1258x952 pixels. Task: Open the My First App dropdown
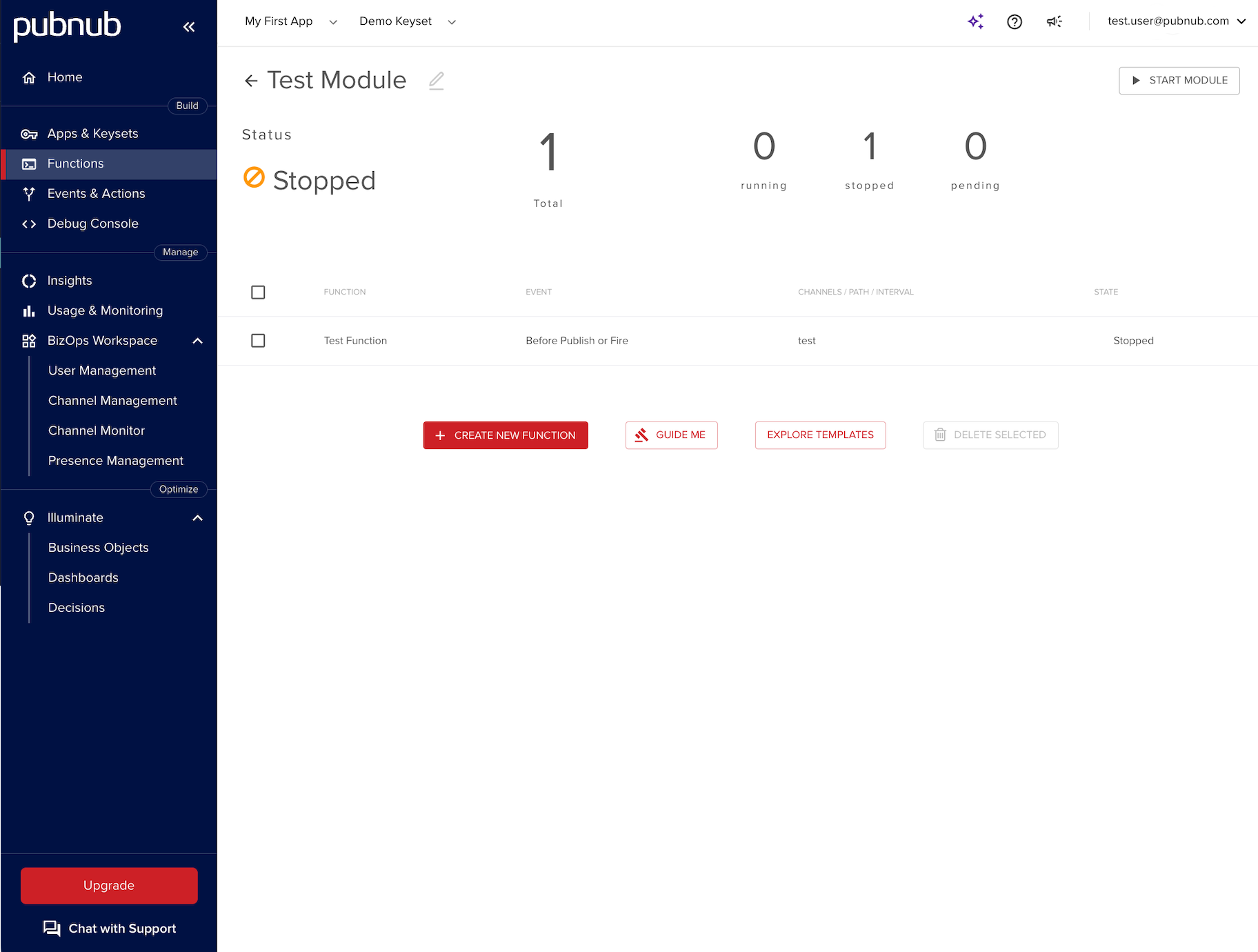click(x=290, y=21)
